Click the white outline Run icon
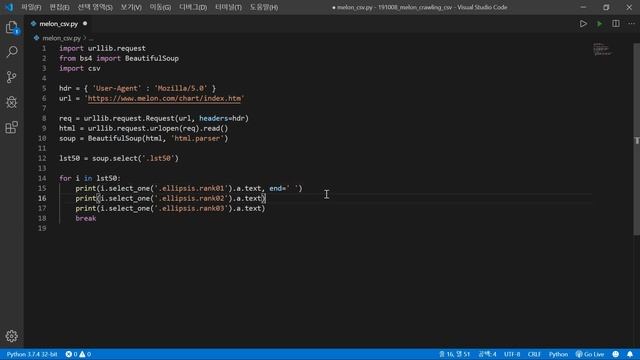 tap(583, 24)
